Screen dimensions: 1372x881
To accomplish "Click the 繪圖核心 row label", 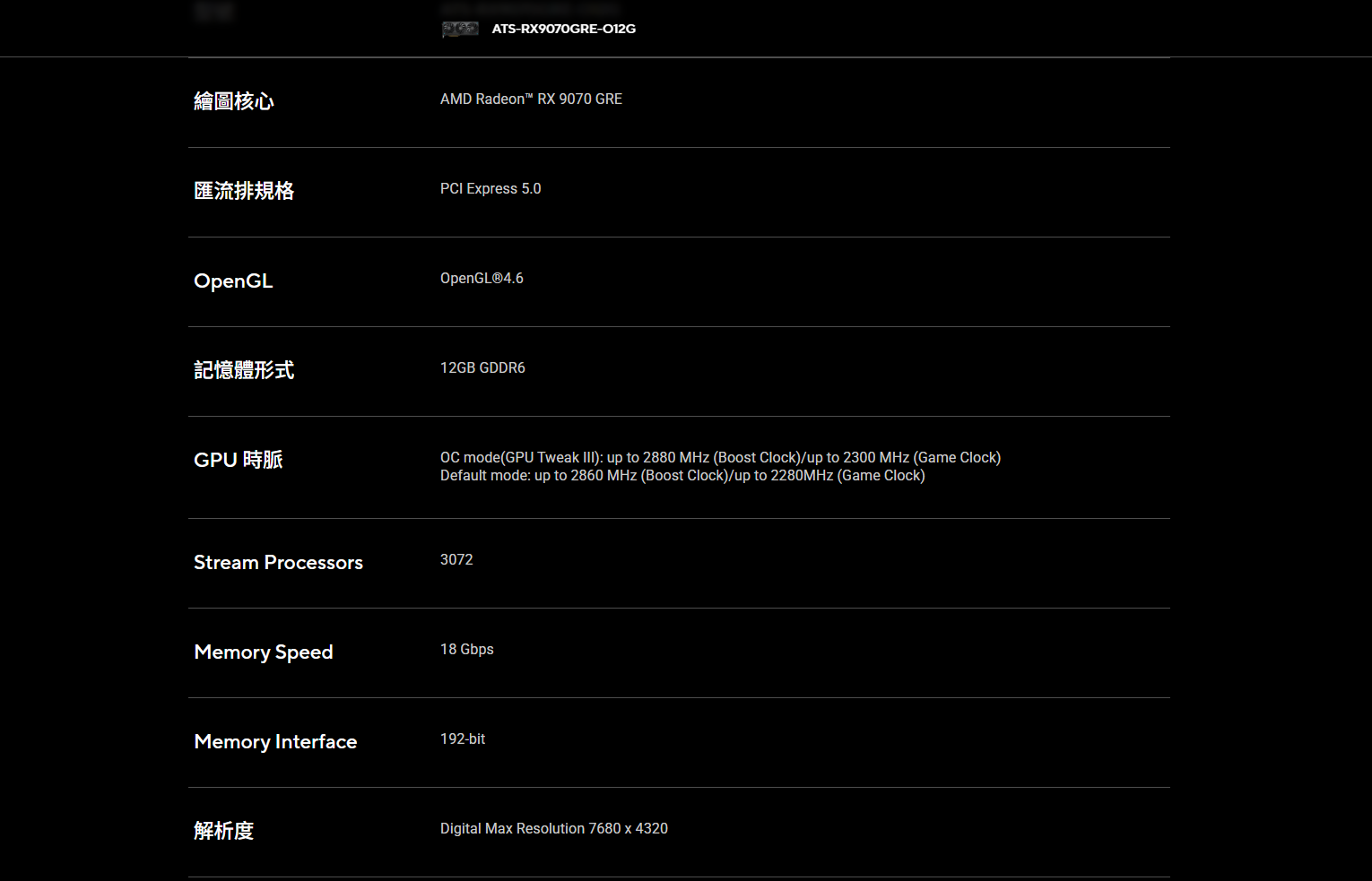I will 234,101.
